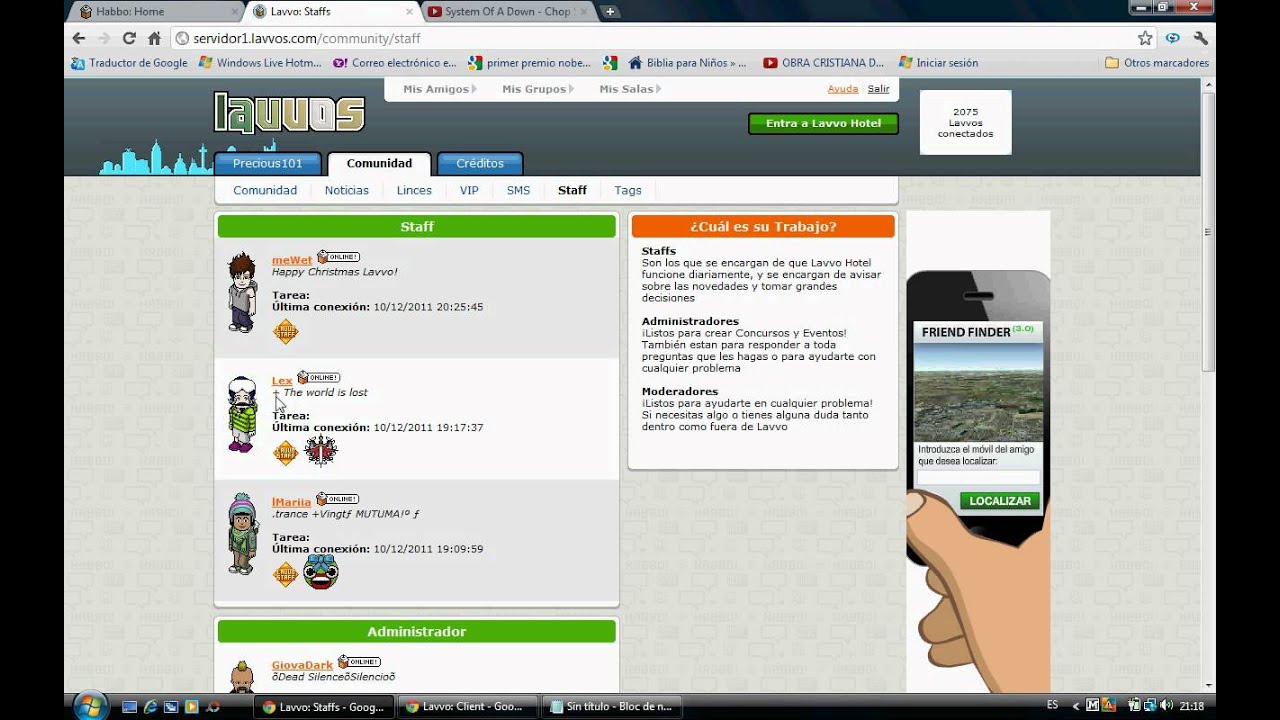1280x720 pixels.
Task: Select the Comunidad main tab
Action: click(379, 164)
